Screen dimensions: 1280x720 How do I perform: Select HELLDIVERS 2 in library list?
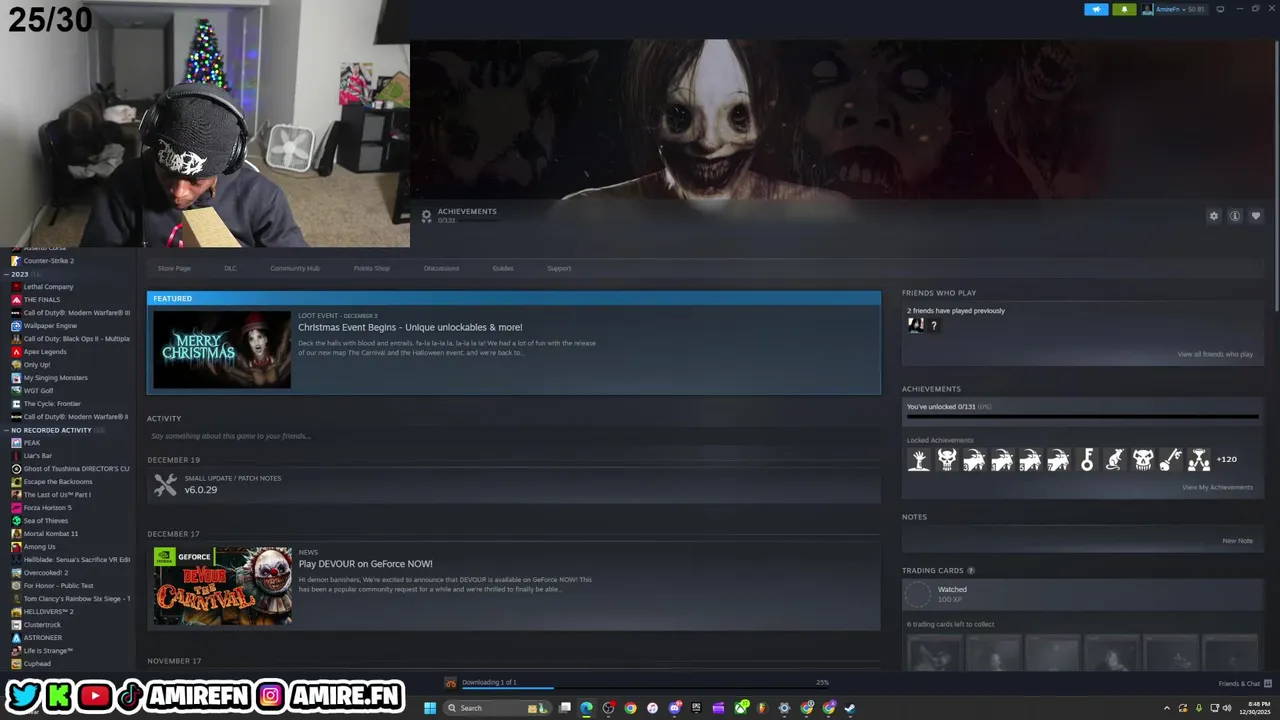(x=48, y=612)
